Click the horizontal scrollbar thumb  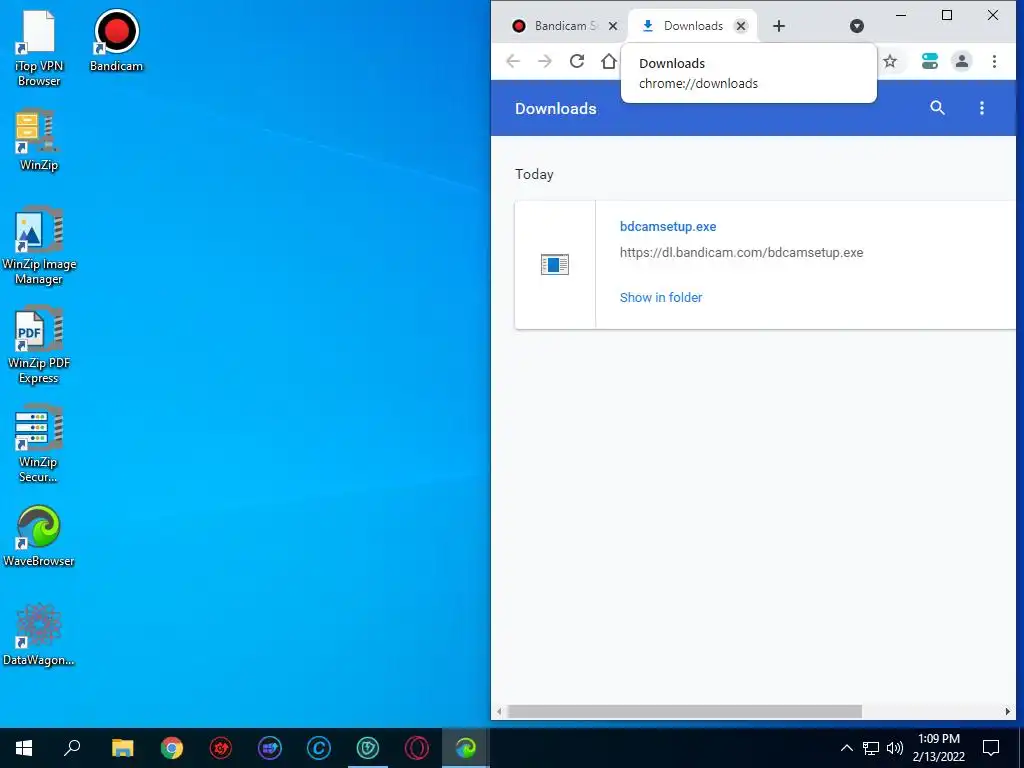click(x=684, y=711)
